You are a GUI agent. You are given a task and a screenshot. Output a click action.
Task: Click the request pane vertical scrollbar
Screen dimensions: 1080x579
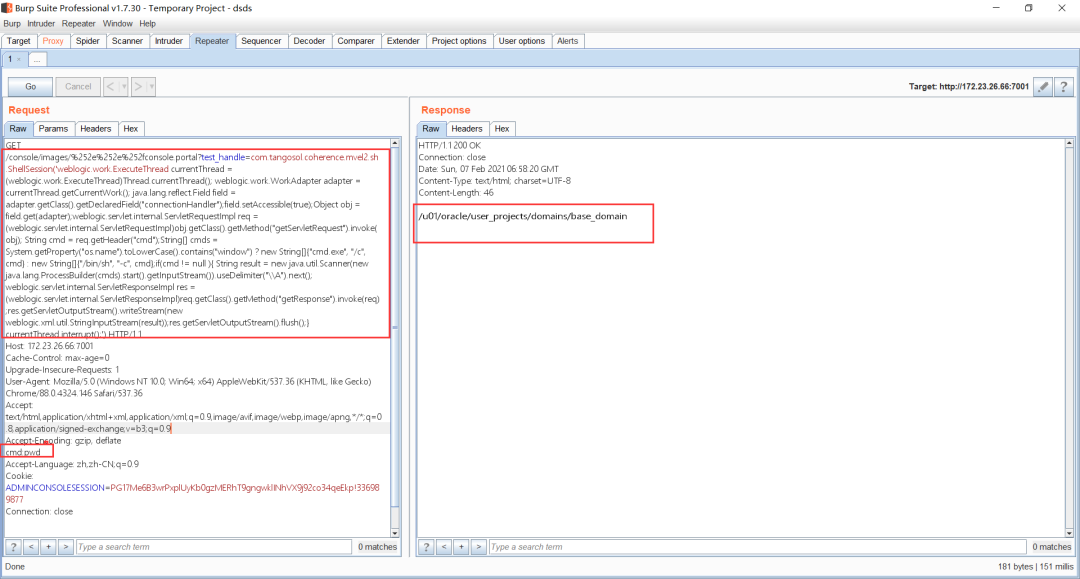(395, 337)
